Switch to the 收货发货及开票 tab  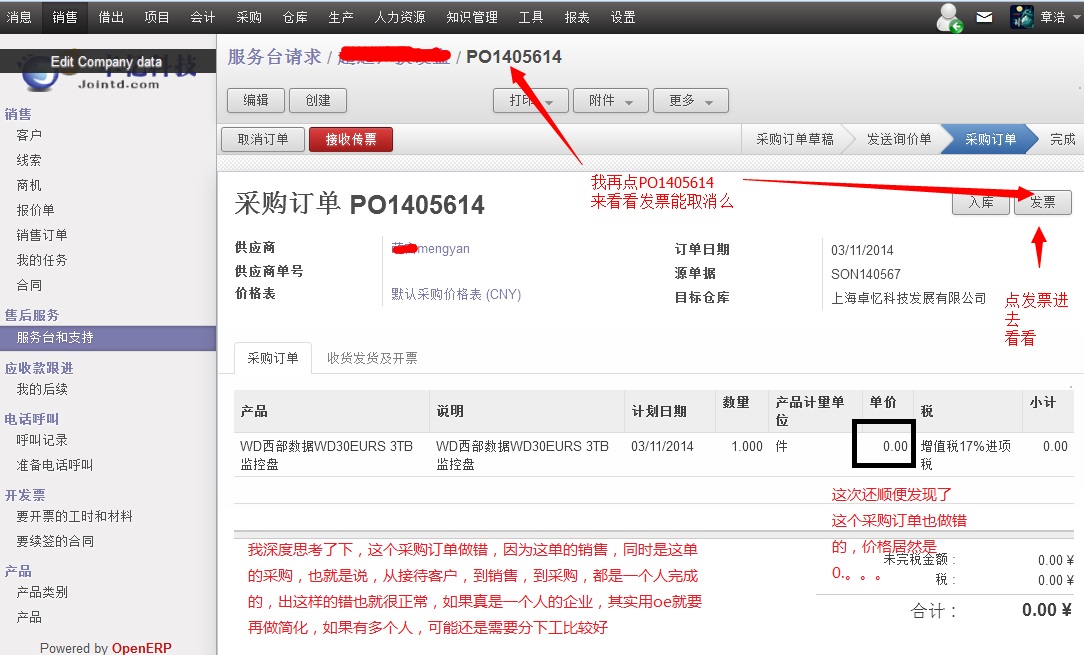coord(372,358)
